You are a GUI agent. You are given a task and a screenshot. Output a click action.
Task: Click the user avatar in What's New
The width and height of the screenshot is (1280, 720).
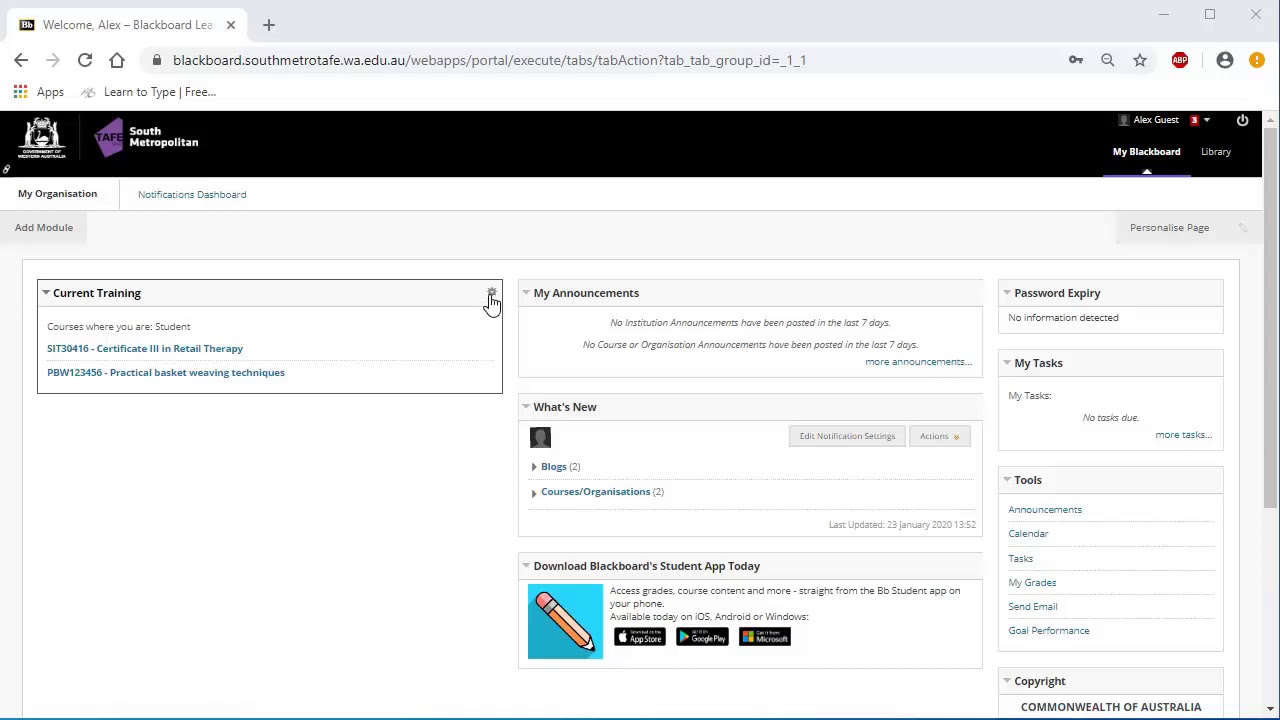(540, 437)
